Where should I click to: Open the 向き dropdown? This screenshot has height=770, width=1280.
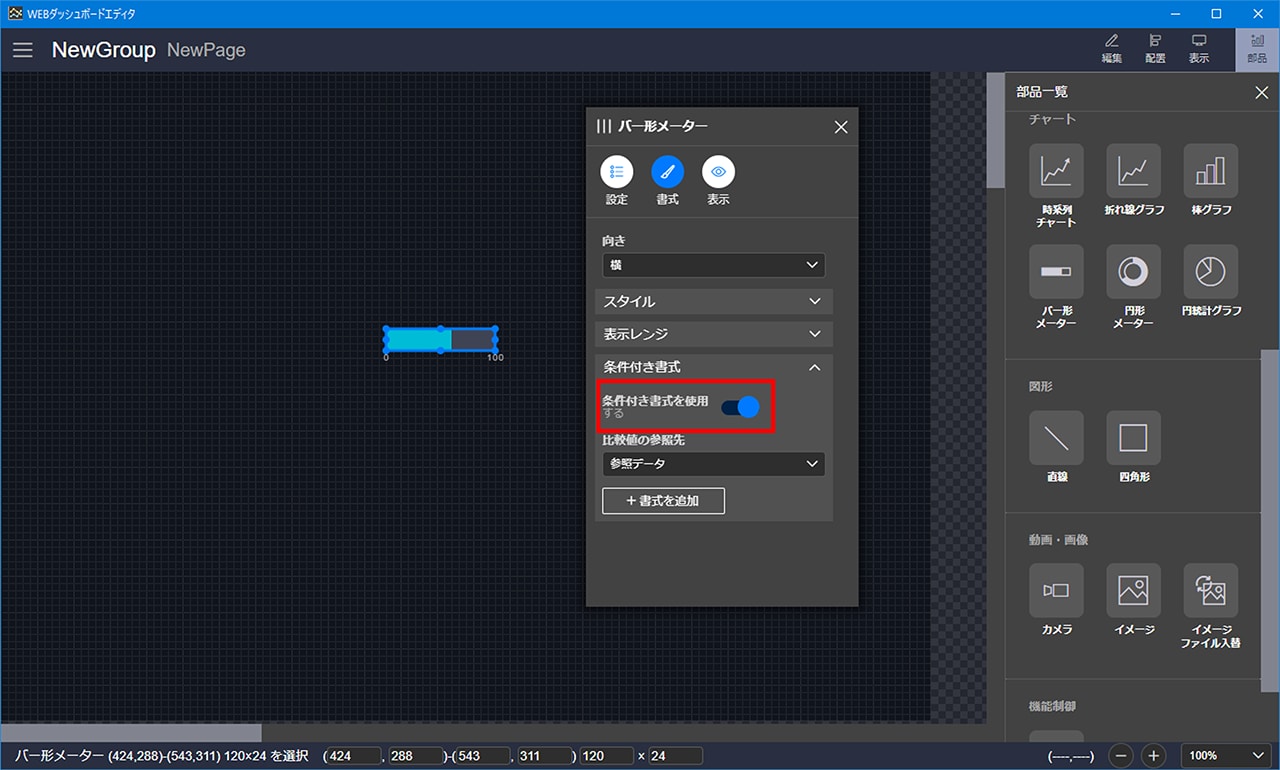(x=713, y=265)
